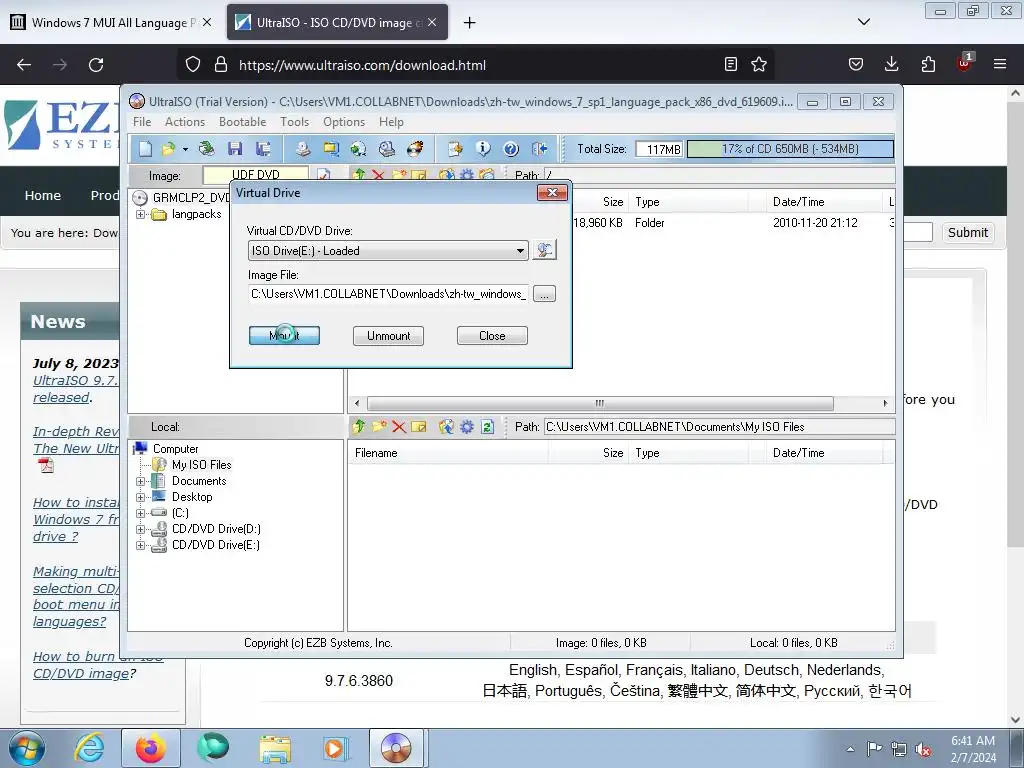1024x768 pixels.
Task: Expand the CD/DVD Drive(D:) node
Action: pyautogui.click(x=140, y=529)
